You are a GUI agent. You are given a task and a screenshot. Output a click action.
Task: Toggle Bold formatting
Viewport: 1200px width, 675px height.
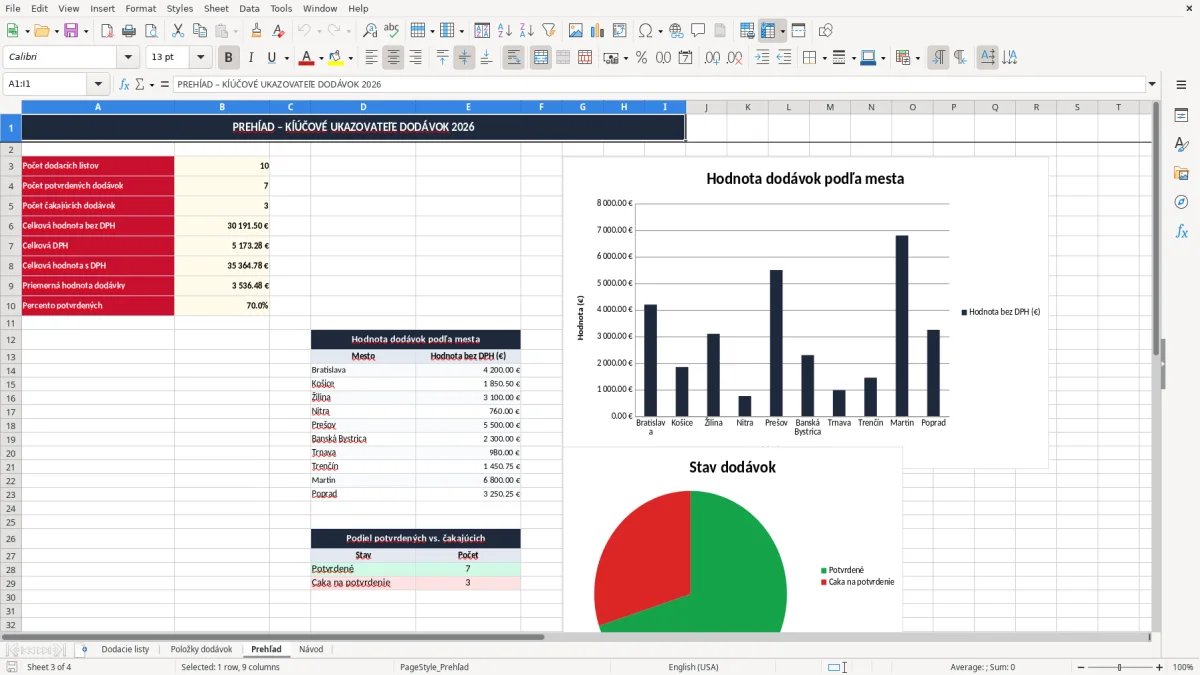(229, 58)
